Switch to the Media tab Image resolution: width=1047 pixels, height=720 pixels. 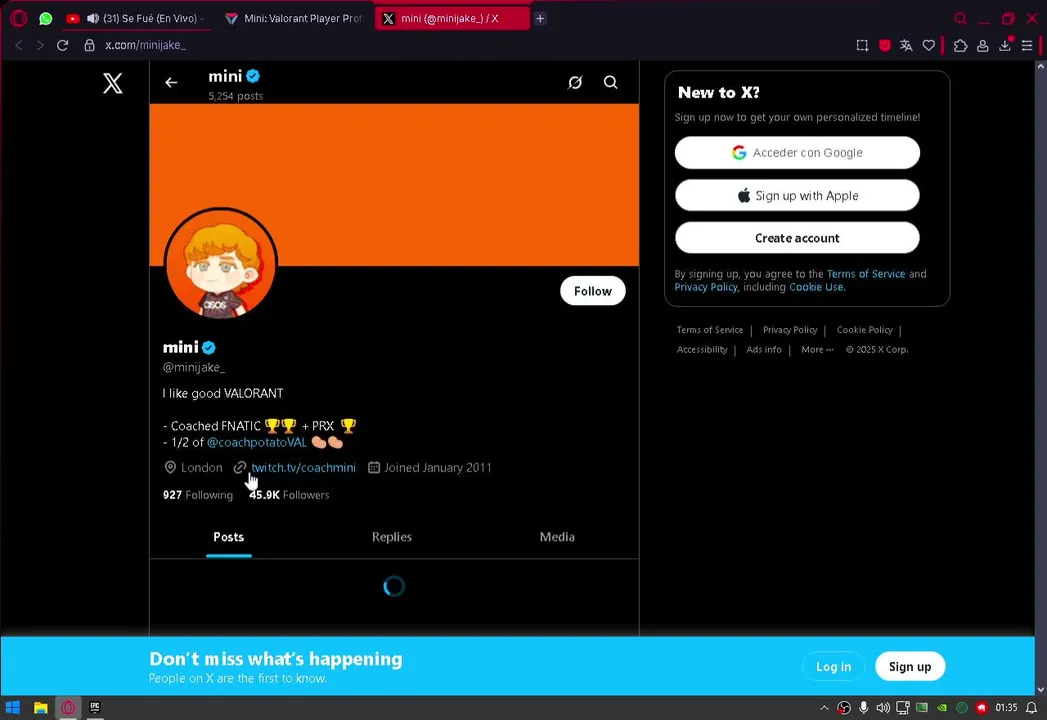coord(557,537)
